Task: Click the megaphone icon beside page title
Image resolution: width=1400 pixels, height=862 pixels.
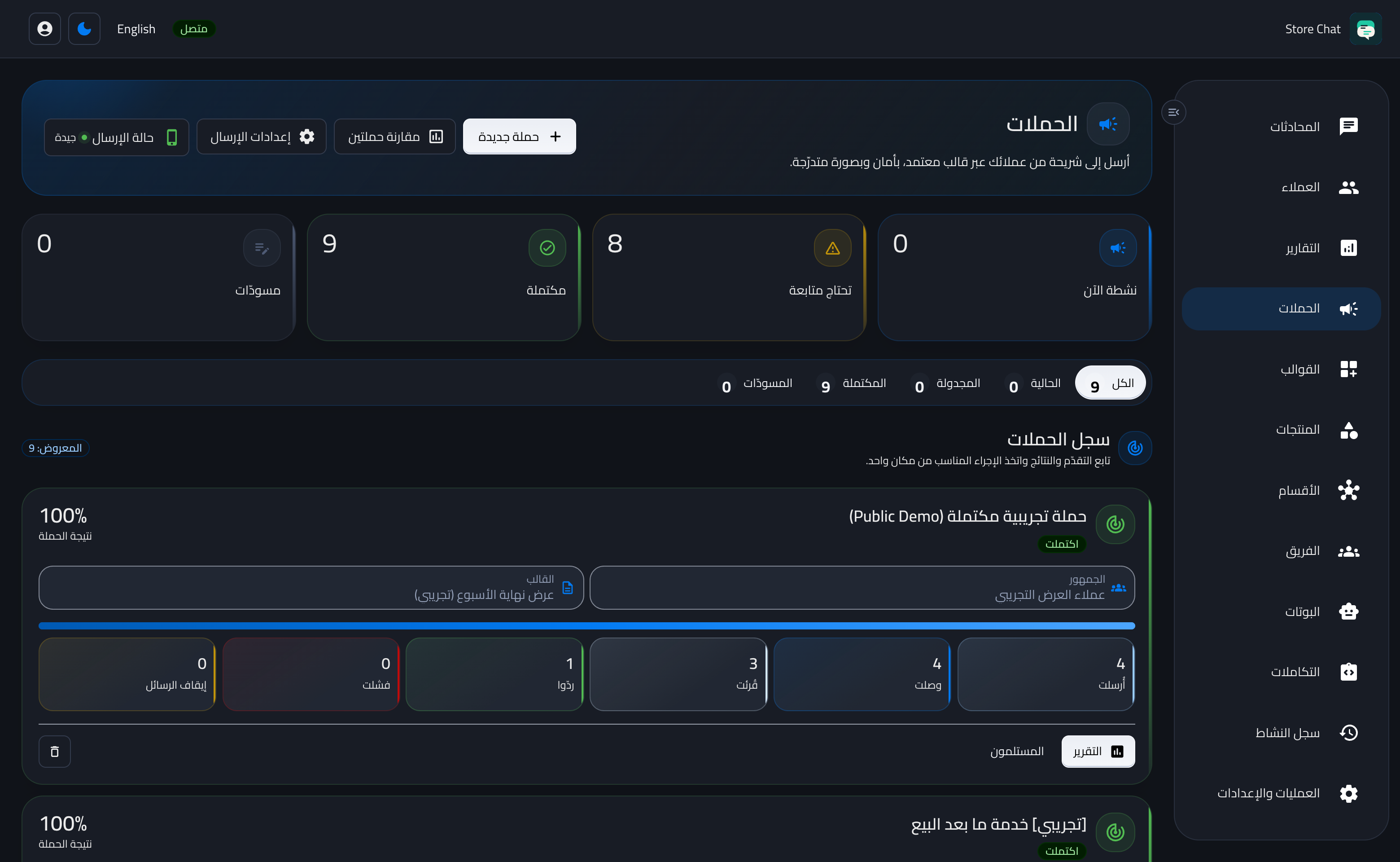Action: (1108, 124)
